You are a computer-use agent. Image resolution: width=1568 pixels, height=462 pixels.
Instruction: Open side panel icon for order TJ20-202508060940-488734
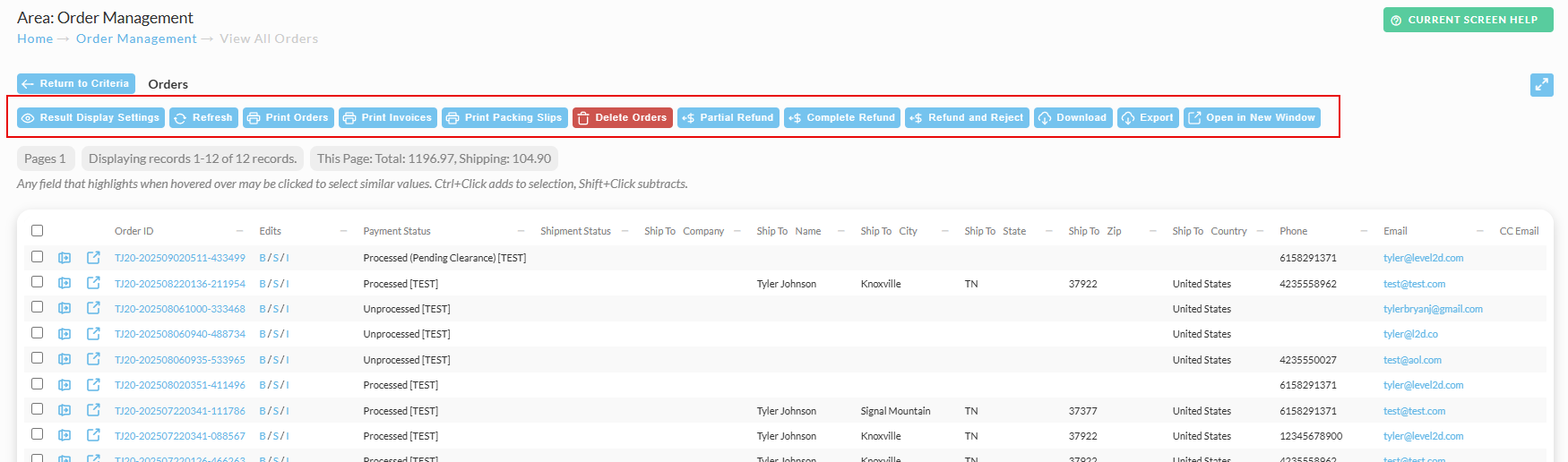tap(65, 334)
